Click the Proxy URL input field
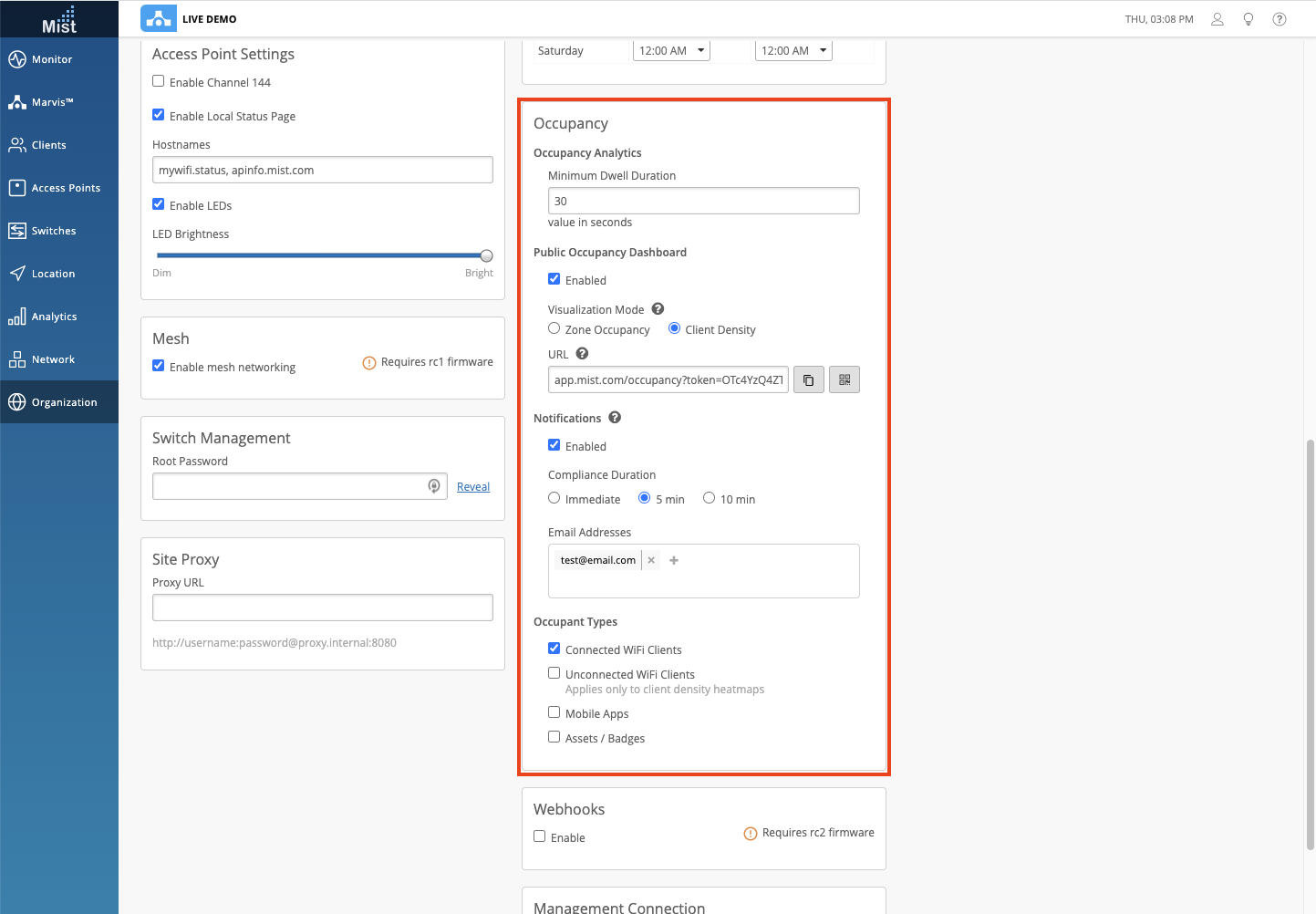This screenshot has width=1316, height=914. [322, 608]
